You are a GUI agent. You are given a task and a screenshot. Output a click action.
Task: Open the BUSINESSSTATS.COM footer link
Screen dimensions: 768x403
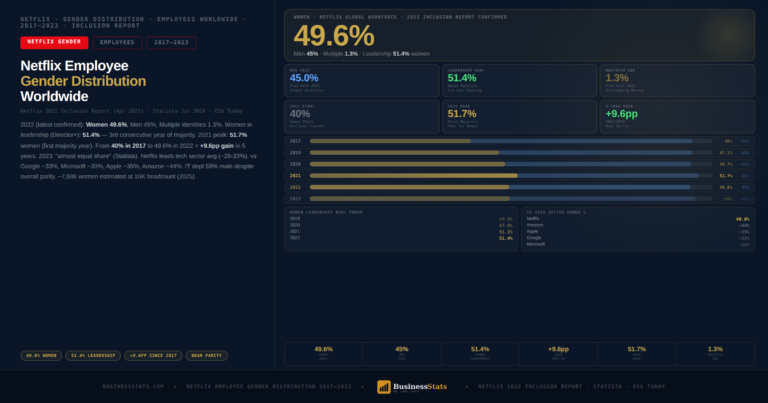133,387
